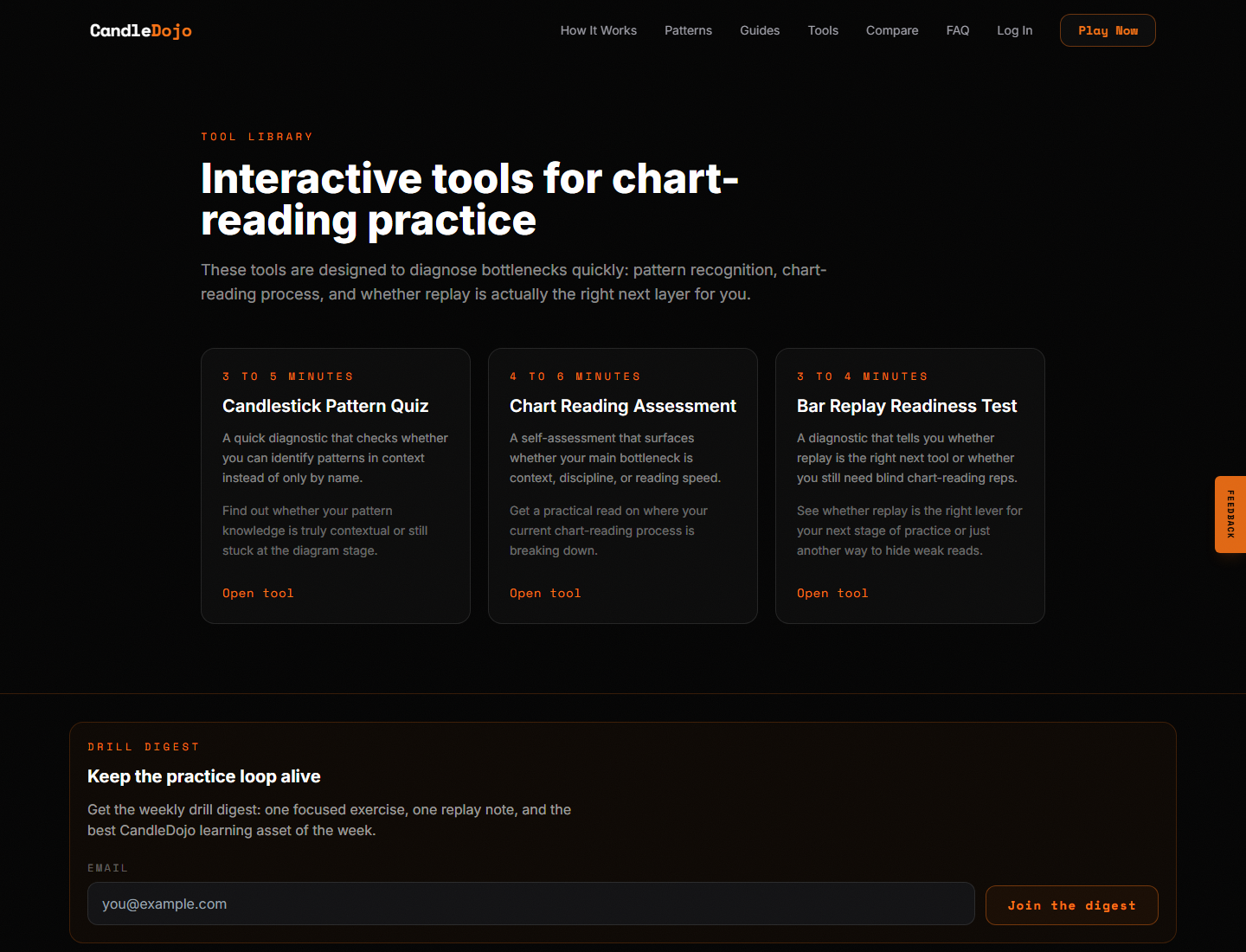Click the TOOL LIBRARY label
This screenshot has height=952, width=1246.
[x=256, y=136]
